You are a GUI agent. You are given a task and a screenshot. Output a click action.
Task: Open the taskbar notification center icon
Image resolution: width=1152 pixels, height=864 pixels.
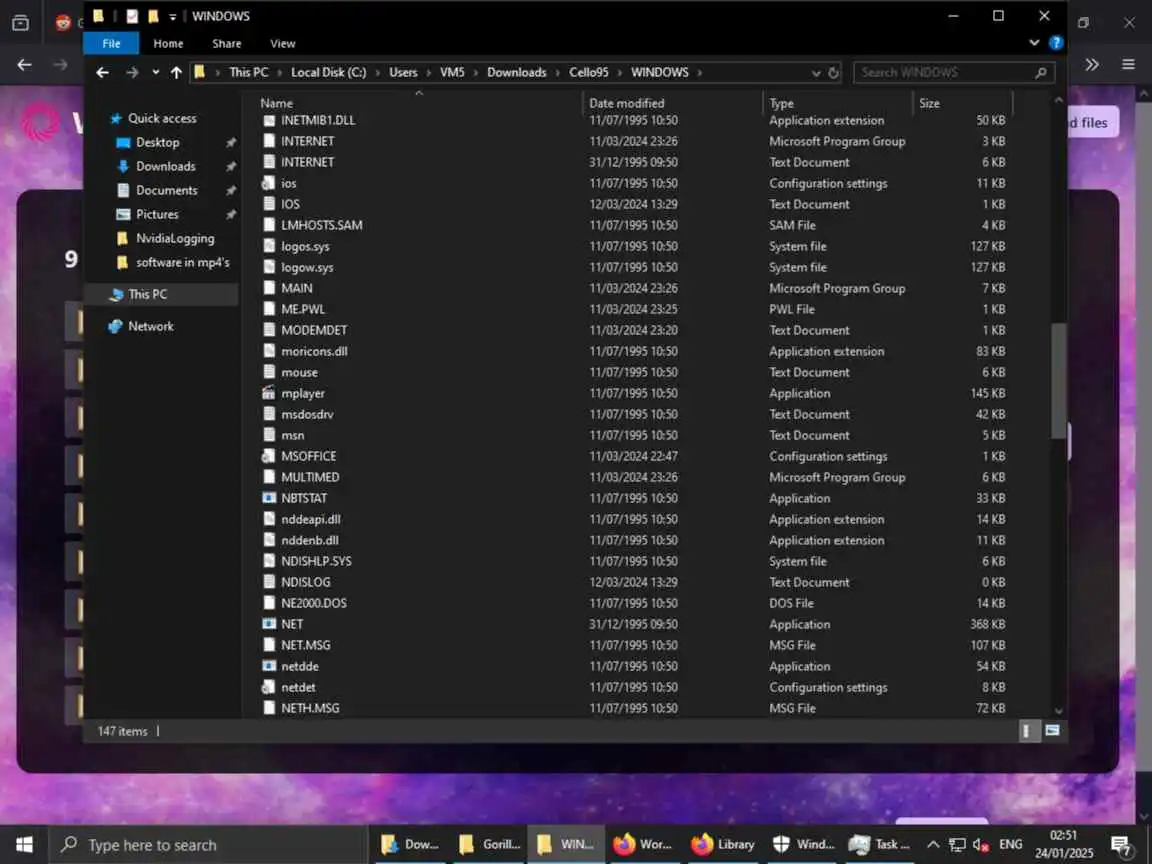coord(1121,846)
